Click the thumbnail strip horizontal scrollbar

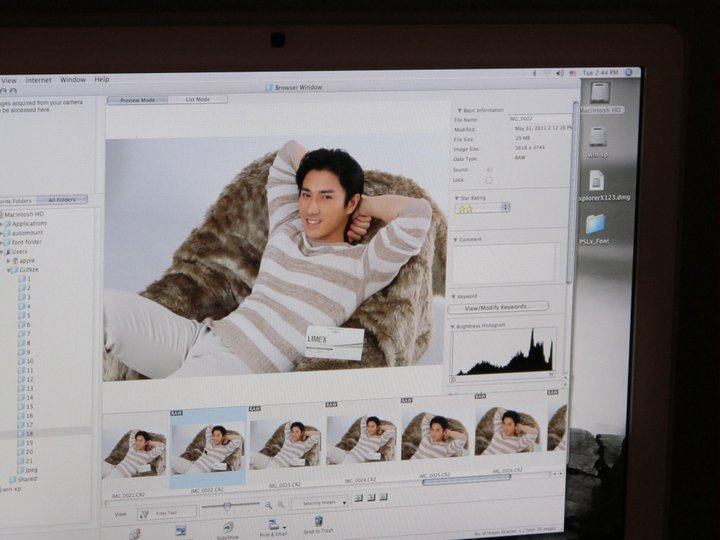(x=466, y=479)
